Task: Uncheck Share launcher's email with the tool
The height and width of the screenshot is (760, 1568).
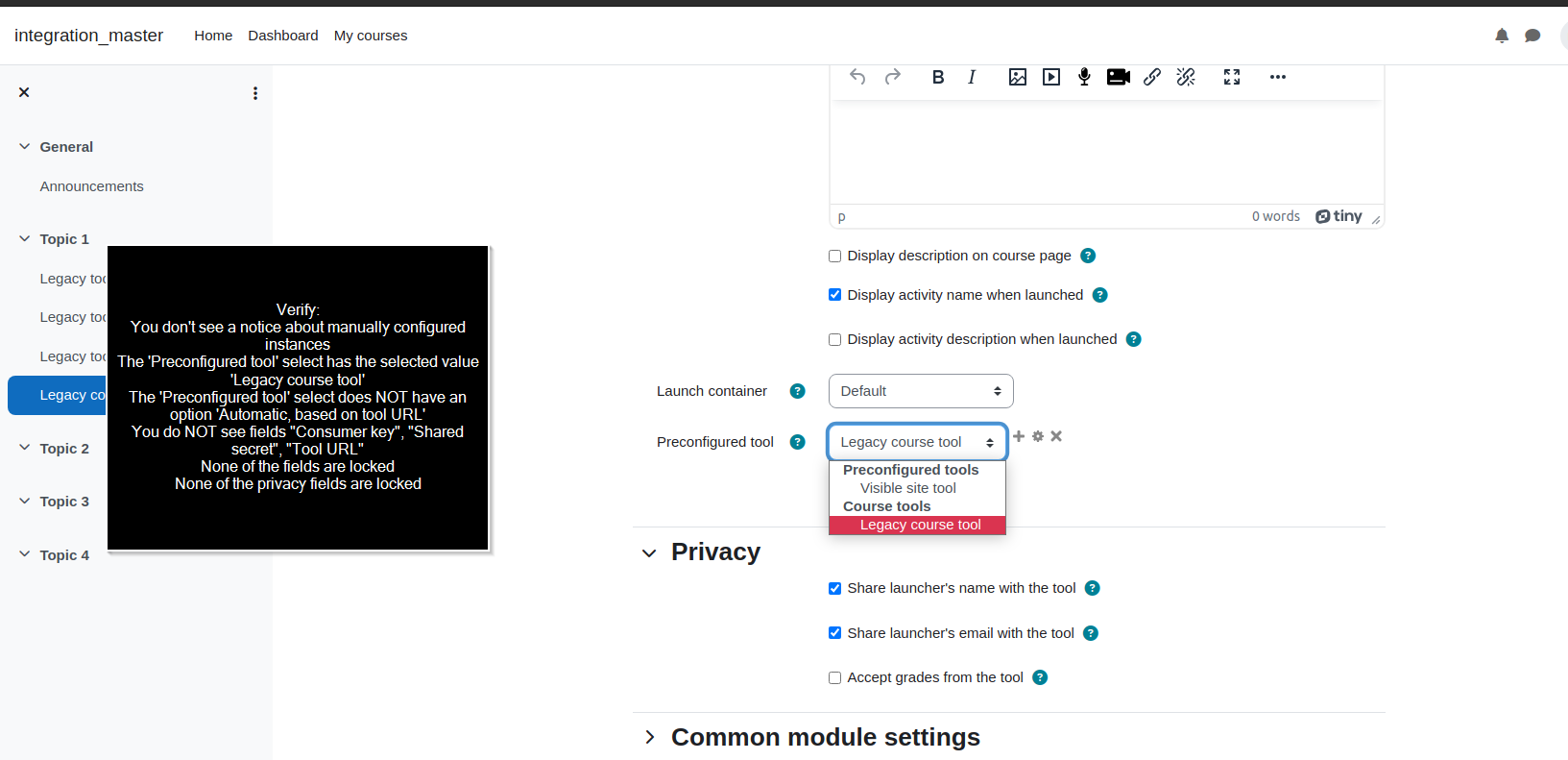Action: coord(834,633)
